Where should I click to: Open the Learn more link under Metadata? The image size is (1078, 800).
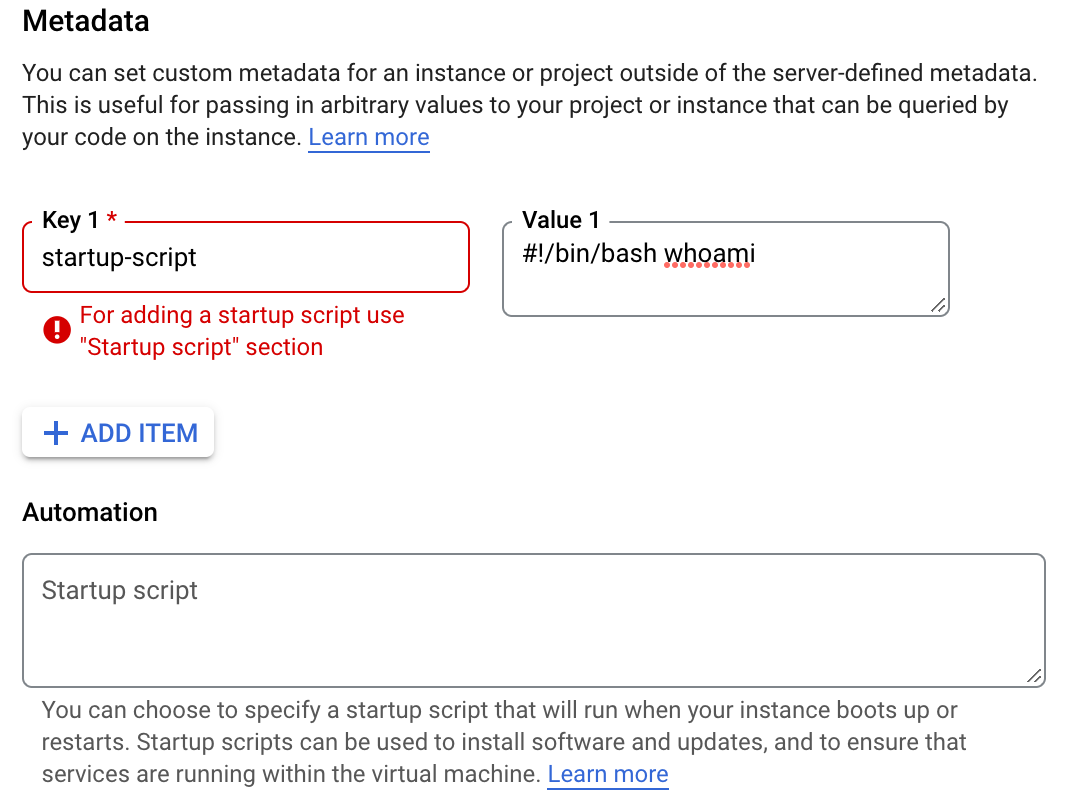[368, 137]
